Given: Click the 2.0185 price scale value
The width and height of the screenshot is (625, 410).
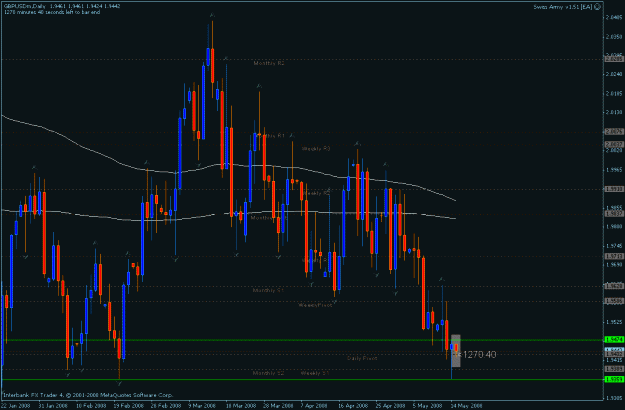Looking at the screenshot, I should 614,93.
